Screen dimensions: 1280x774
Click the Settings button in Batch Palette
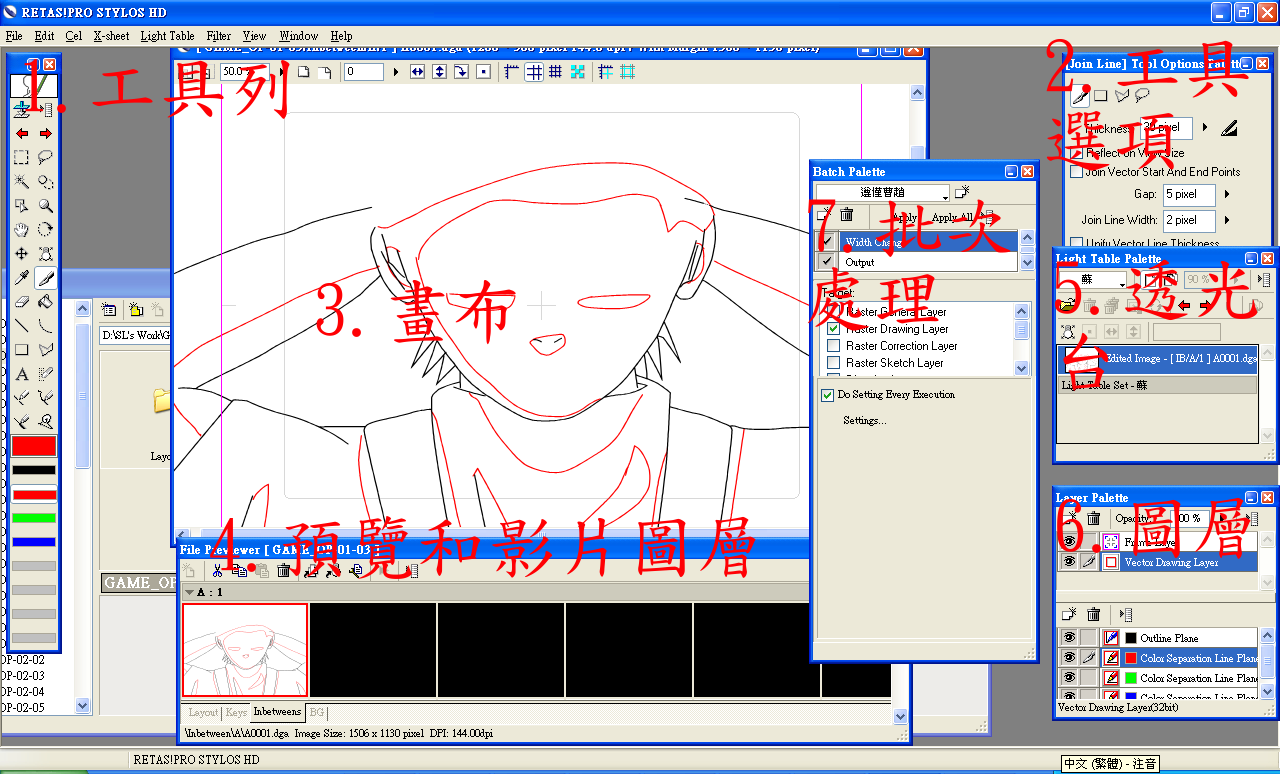click(x=862, y=419)
